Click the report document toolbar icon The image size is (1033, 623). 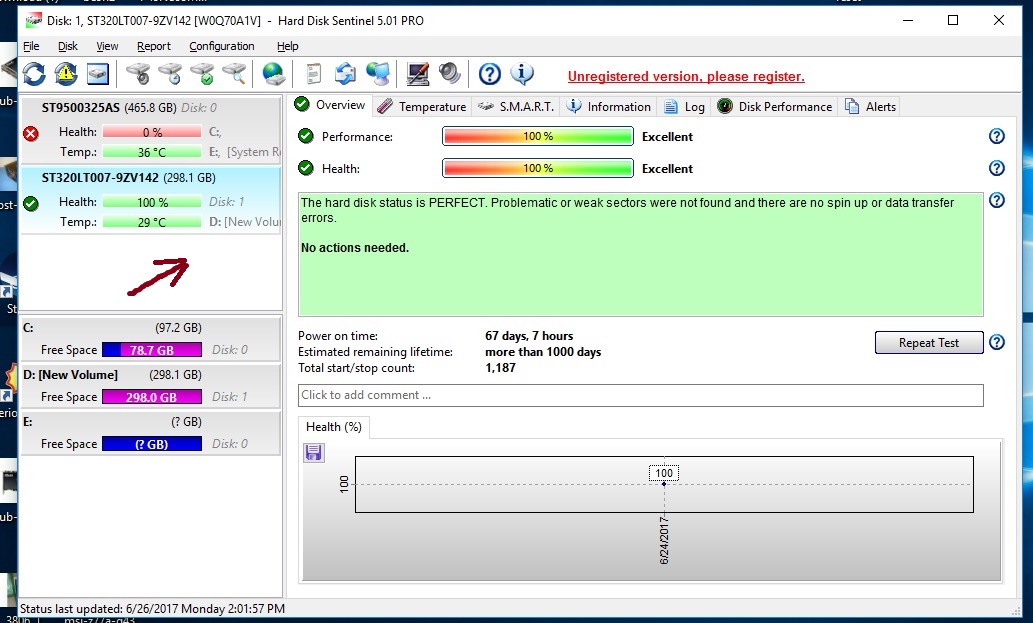click(313, 74)
